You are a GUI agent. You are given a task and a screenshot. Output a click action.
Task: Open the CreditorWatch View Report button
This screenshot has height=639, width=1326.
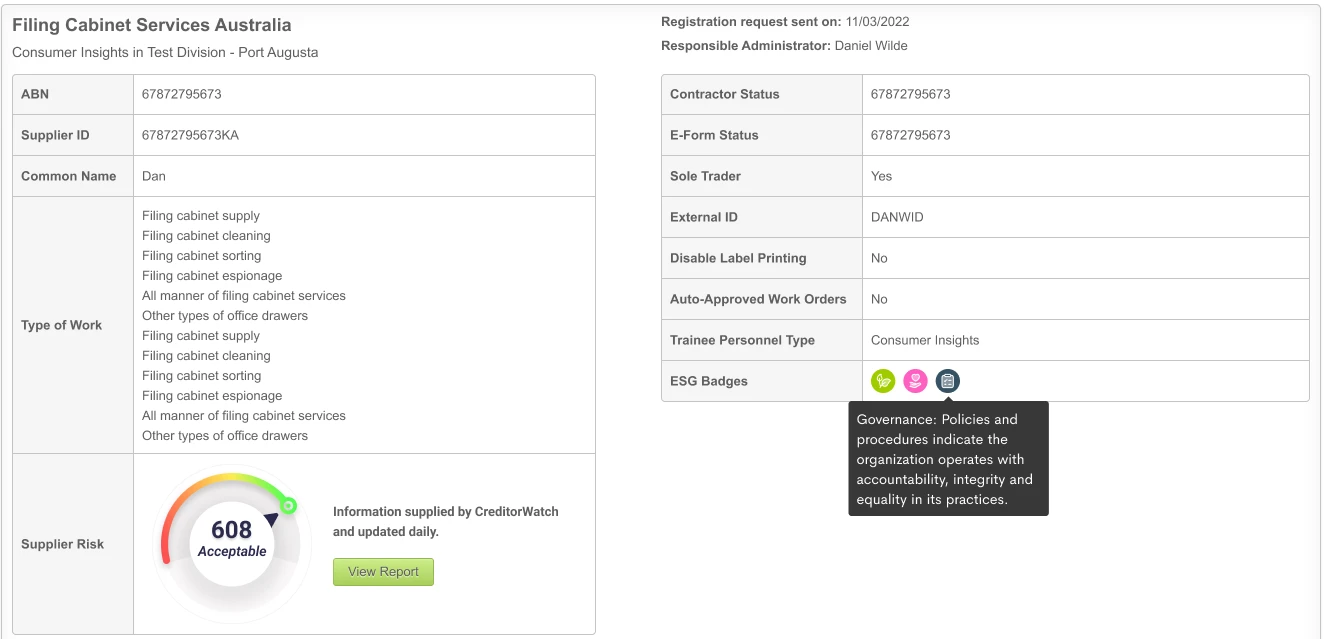tap(383, 572)
